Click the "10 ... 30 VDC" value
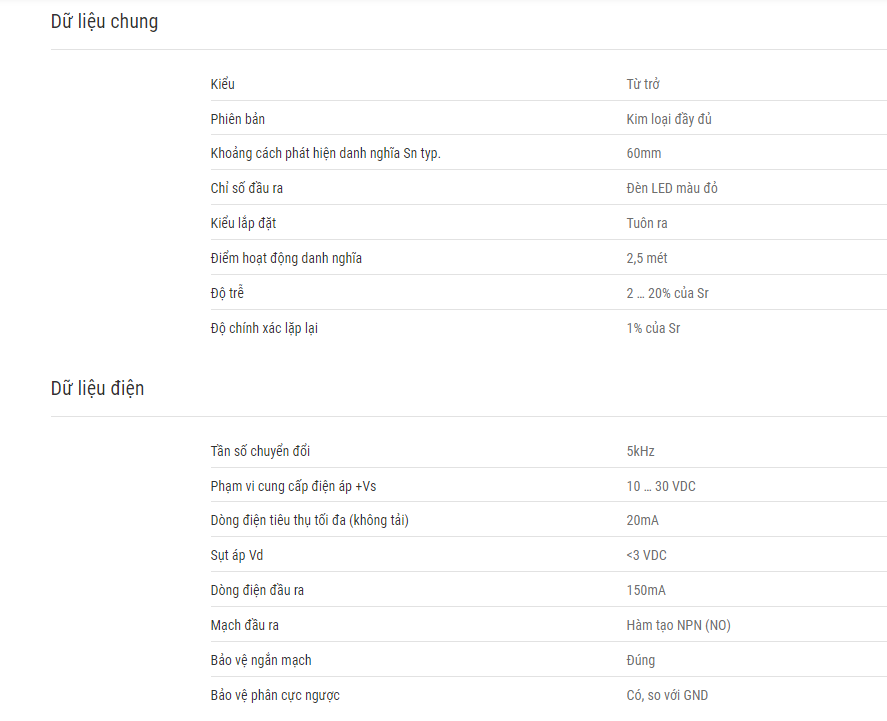 coord(661,486)
